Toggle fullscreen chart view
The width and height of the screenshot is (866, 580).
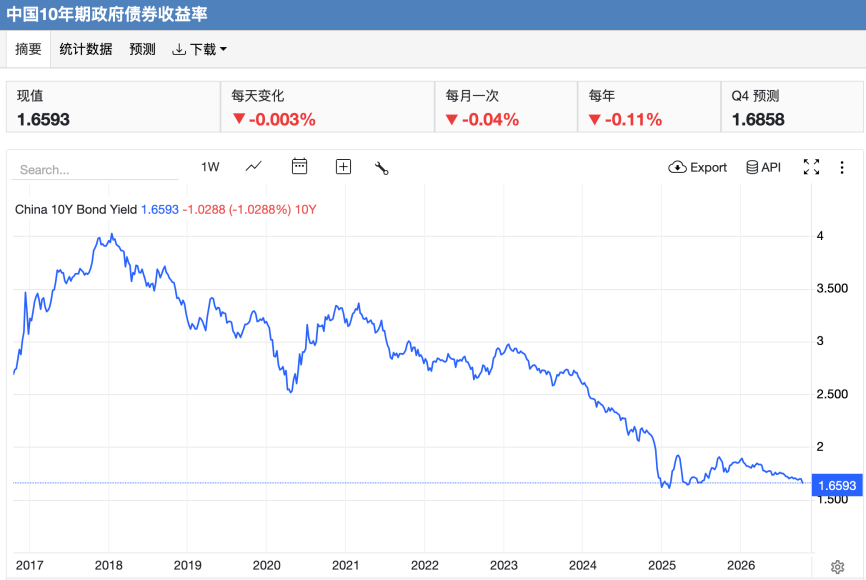[811, 167]
